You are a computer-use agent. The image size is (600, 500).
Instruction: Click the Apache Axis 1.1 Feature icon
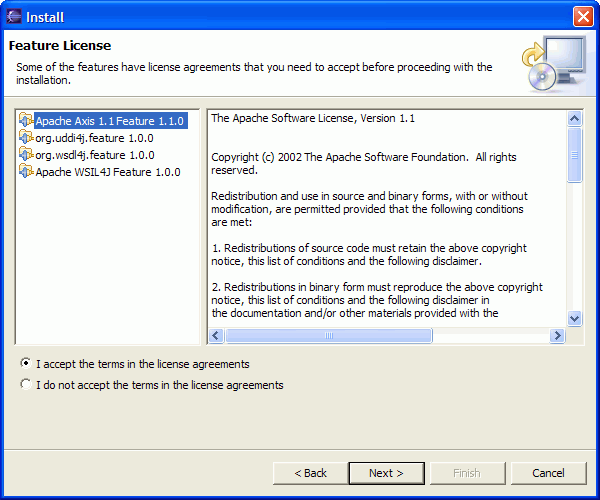point(26,121)
